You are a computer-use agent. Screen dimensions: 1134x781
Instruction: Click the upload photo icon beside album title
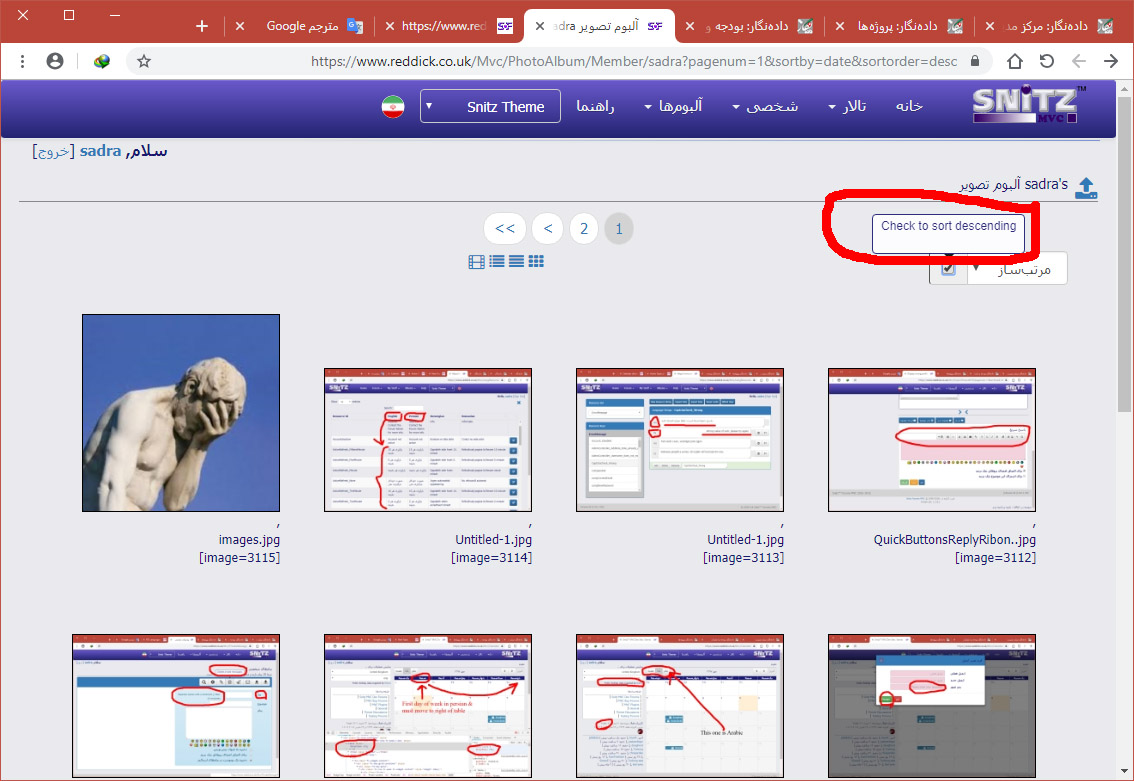(x=1085, y=188)
